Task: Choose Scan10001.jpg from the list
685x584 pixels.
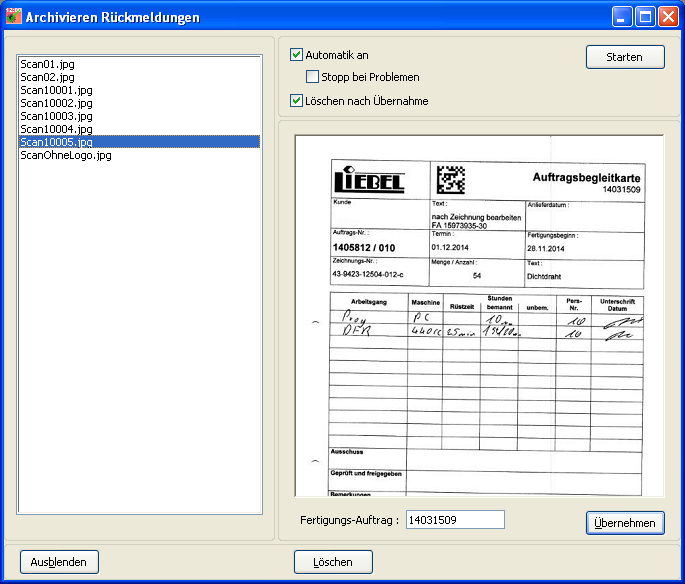Action: point(56,90)
